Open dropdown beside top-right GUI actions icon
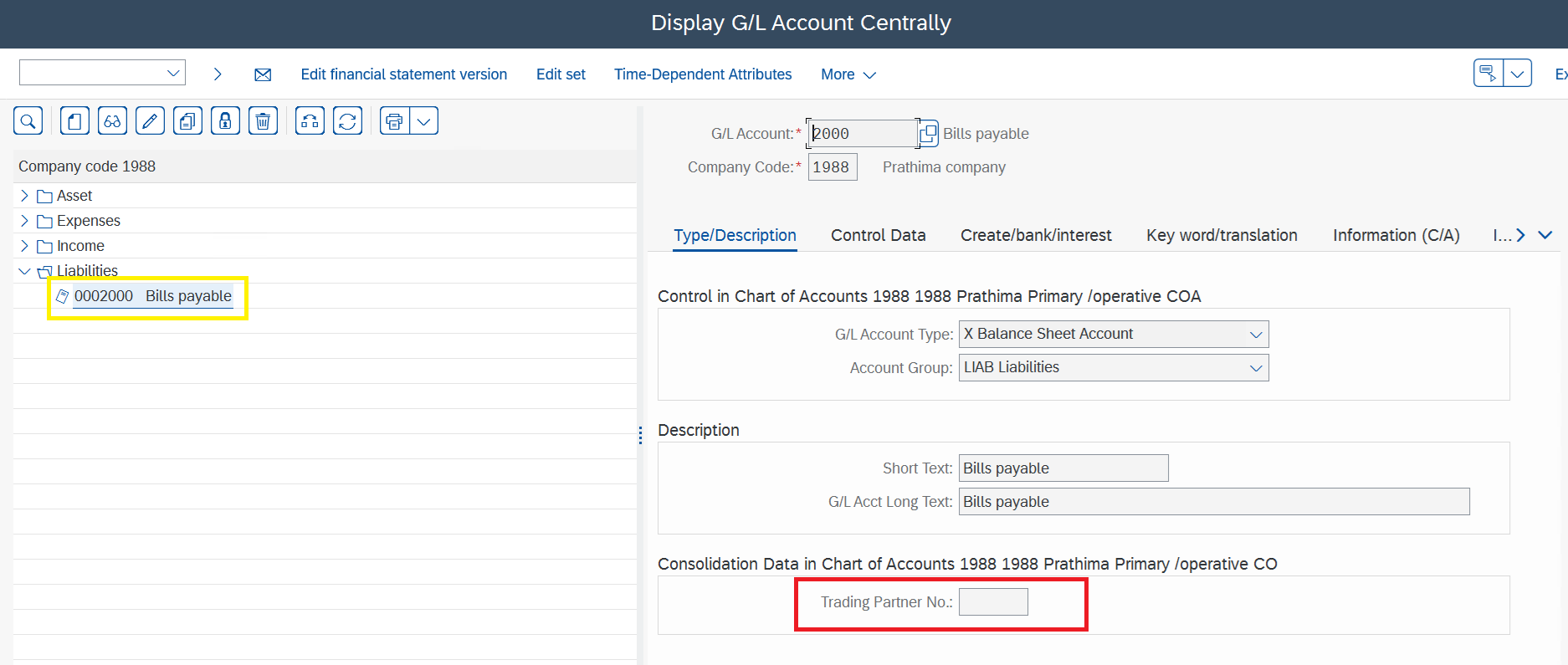This screenshot has width=1568, height=665. click(1518, 73)
